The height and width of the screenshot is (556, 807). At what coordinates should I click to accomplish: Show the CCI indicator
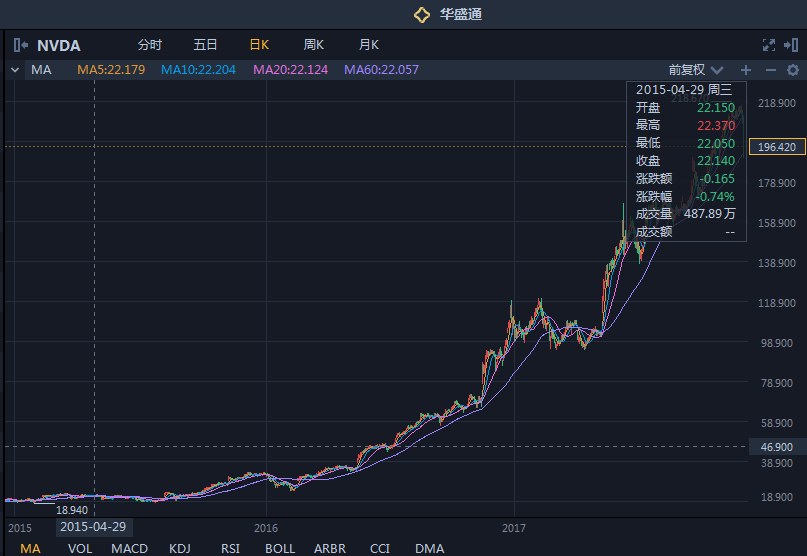pyautogui.click(x=380, y=549)
